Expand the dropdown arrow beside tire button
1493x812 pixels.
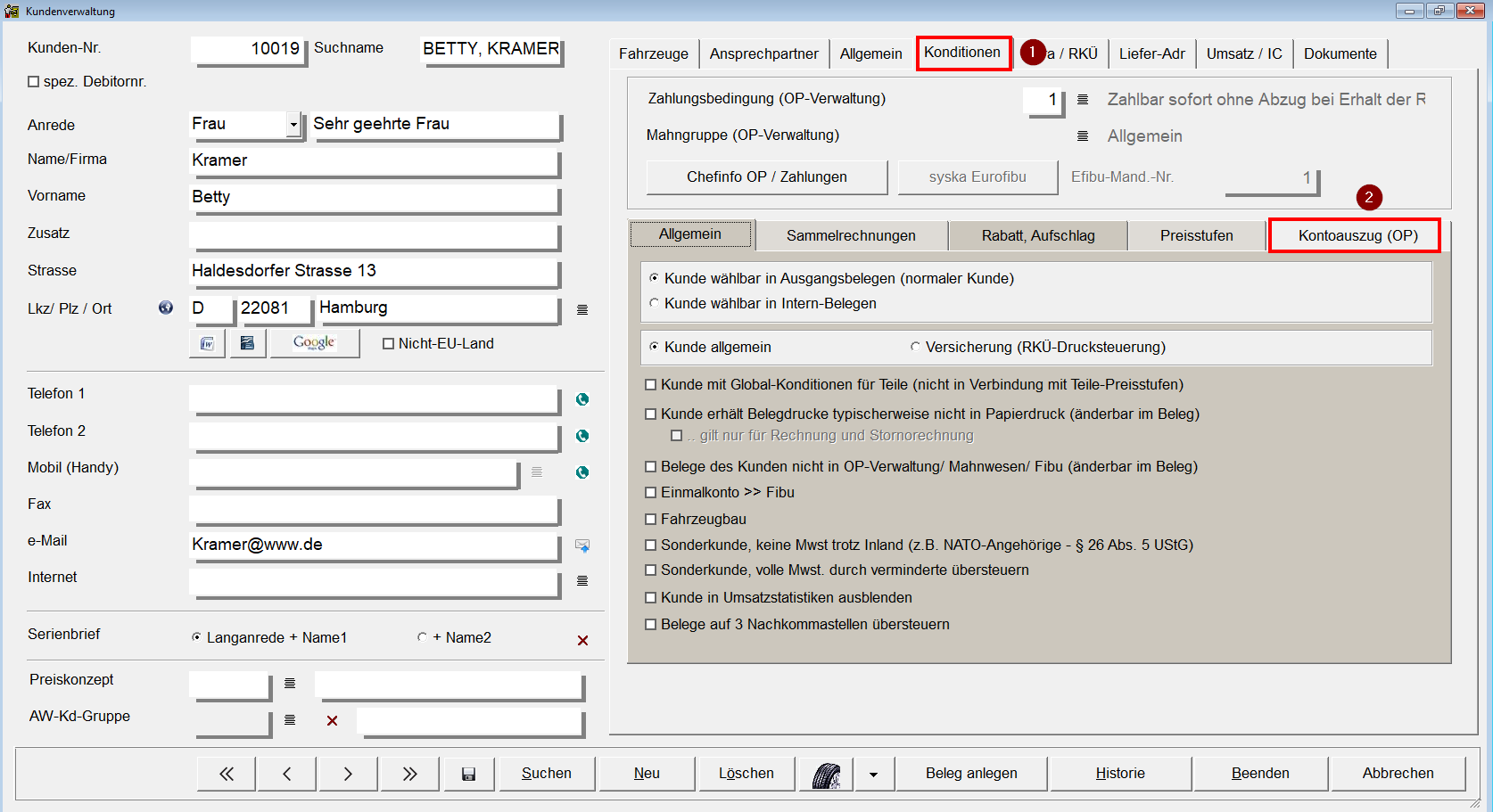point(874,774)
